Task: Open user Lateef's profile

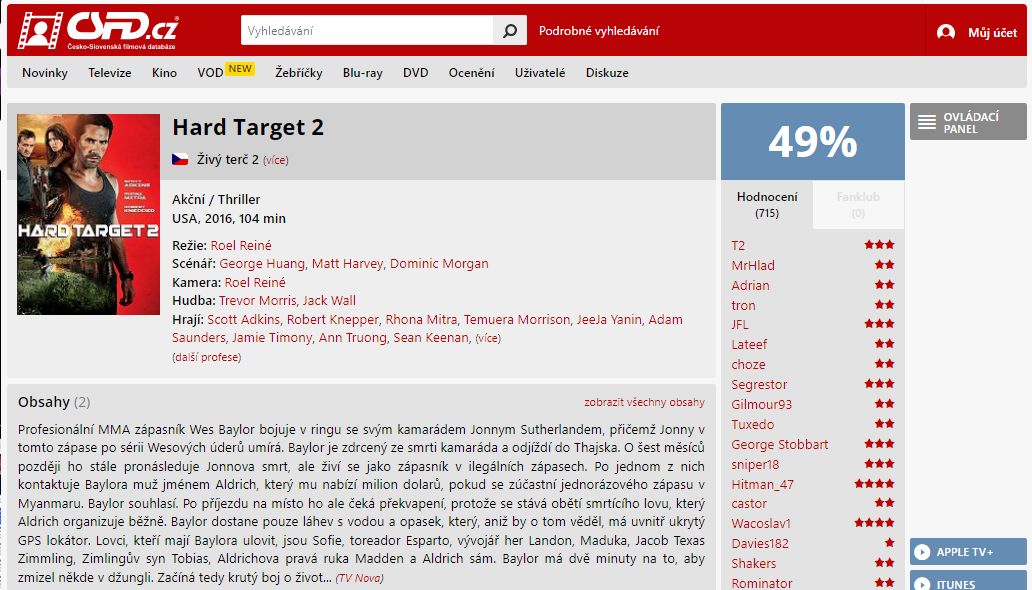Action: [x=749, y=344]
